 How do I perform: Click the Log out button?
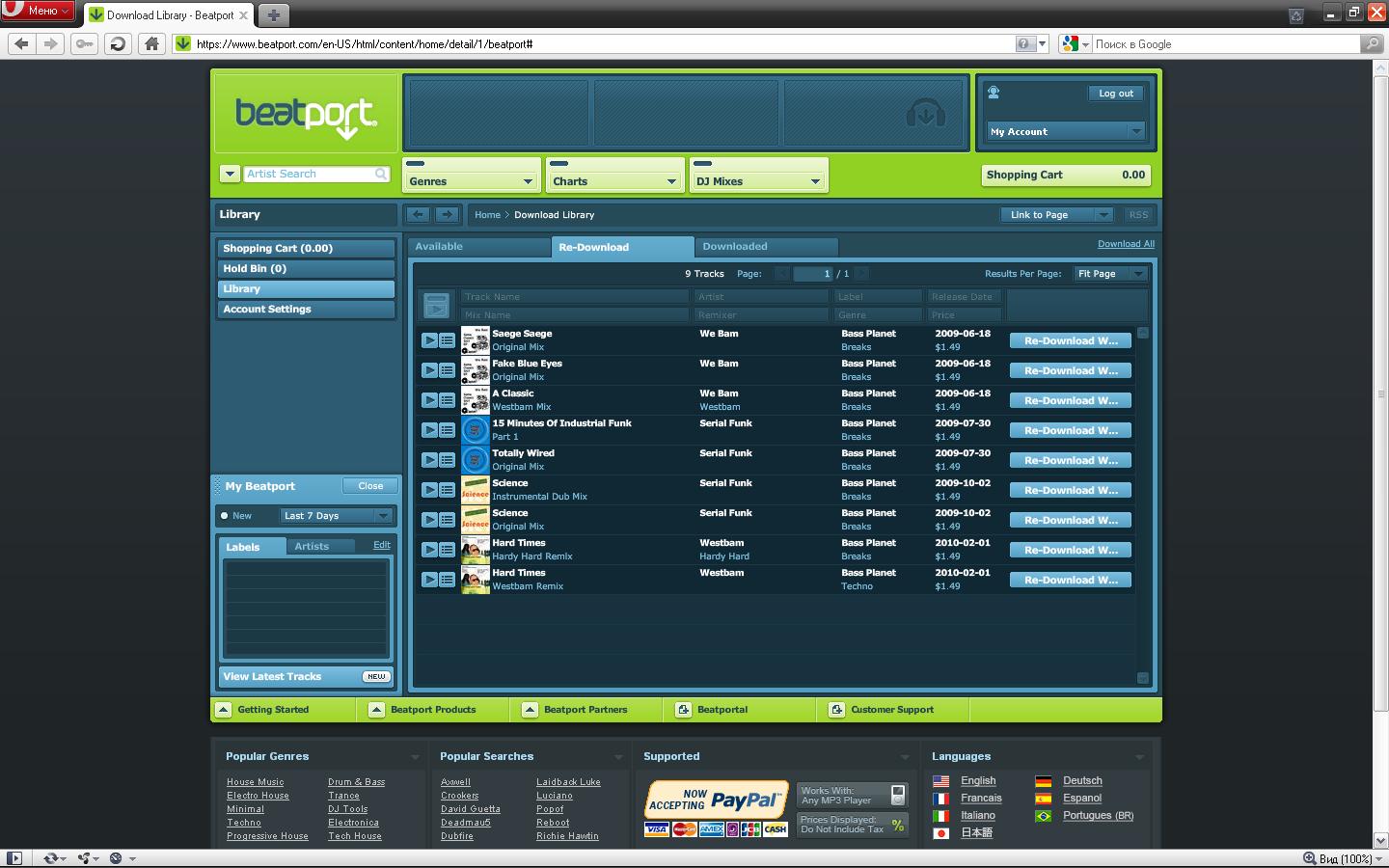click(x=1116, y=94)
